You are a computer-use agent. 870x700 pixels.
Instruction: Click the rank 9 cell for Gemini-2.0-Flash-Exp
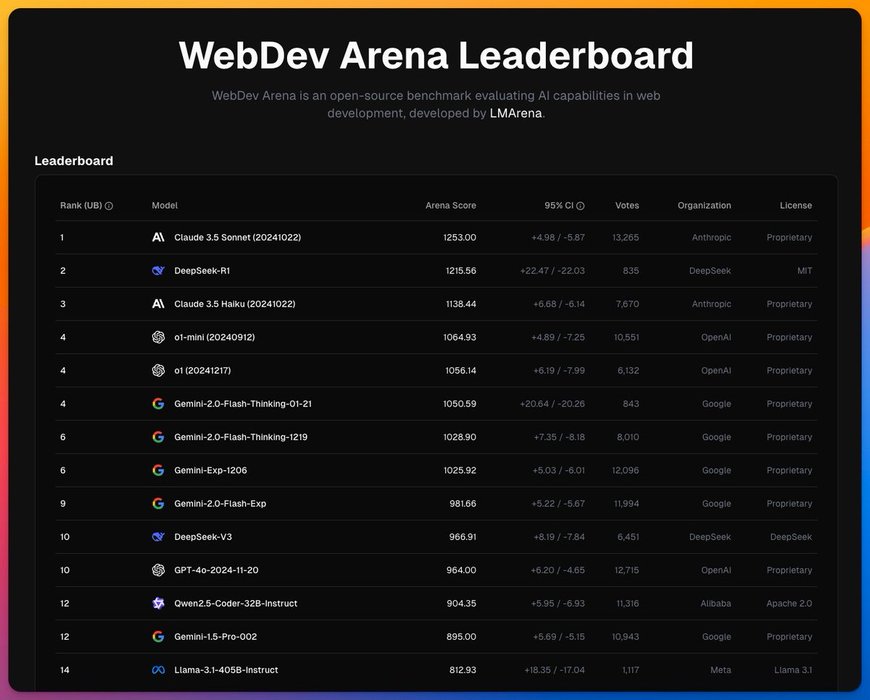tap(63, 504)
